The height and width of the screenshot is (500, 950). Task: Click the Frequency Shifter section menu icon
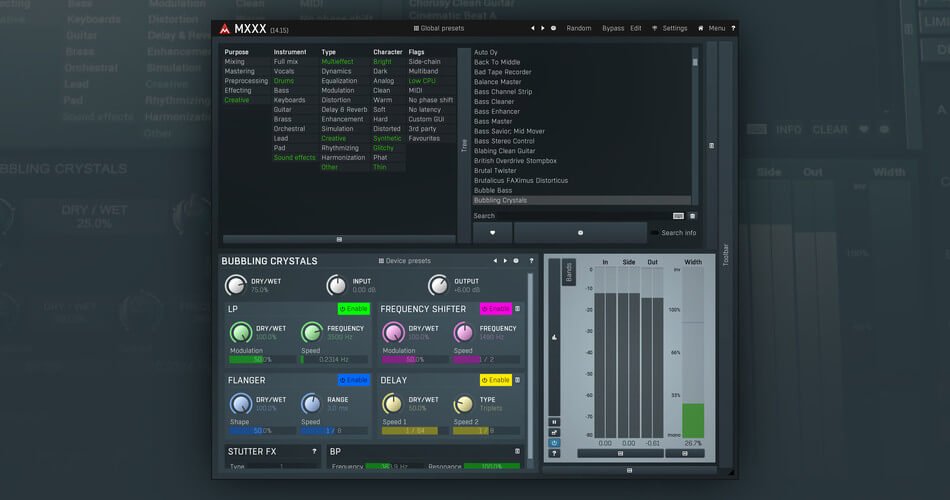tap(517, 309)
